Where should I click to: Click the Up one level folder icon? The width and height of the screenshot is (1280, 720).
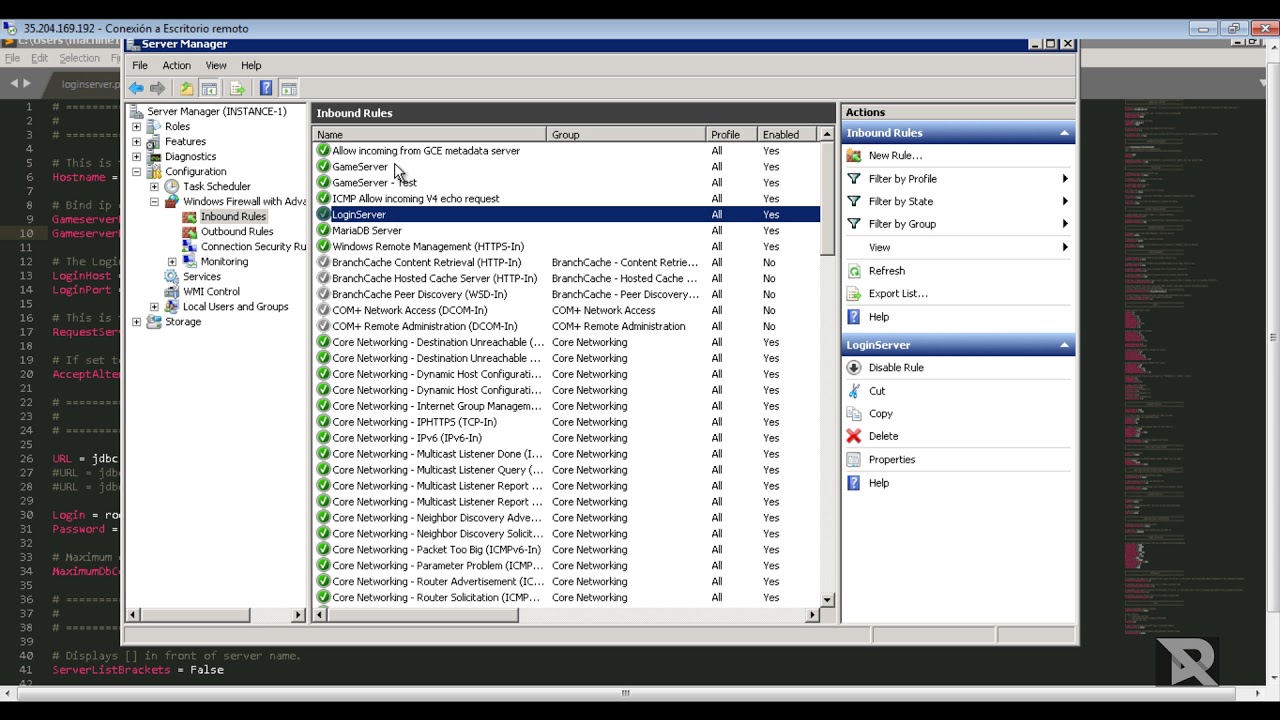186,88
